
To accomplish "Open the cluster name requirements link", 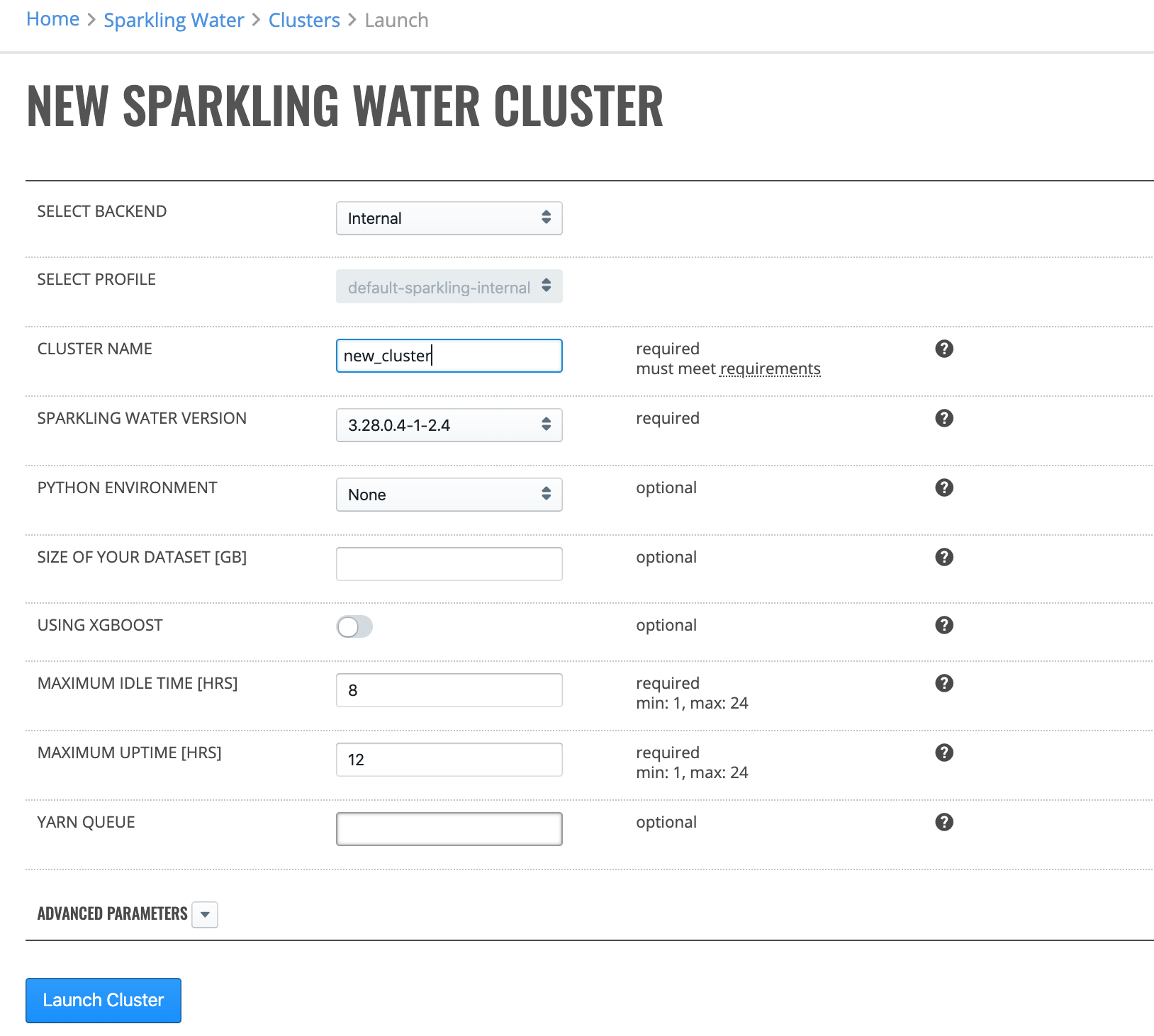I will pyautogui.click(x=770, y=368).
